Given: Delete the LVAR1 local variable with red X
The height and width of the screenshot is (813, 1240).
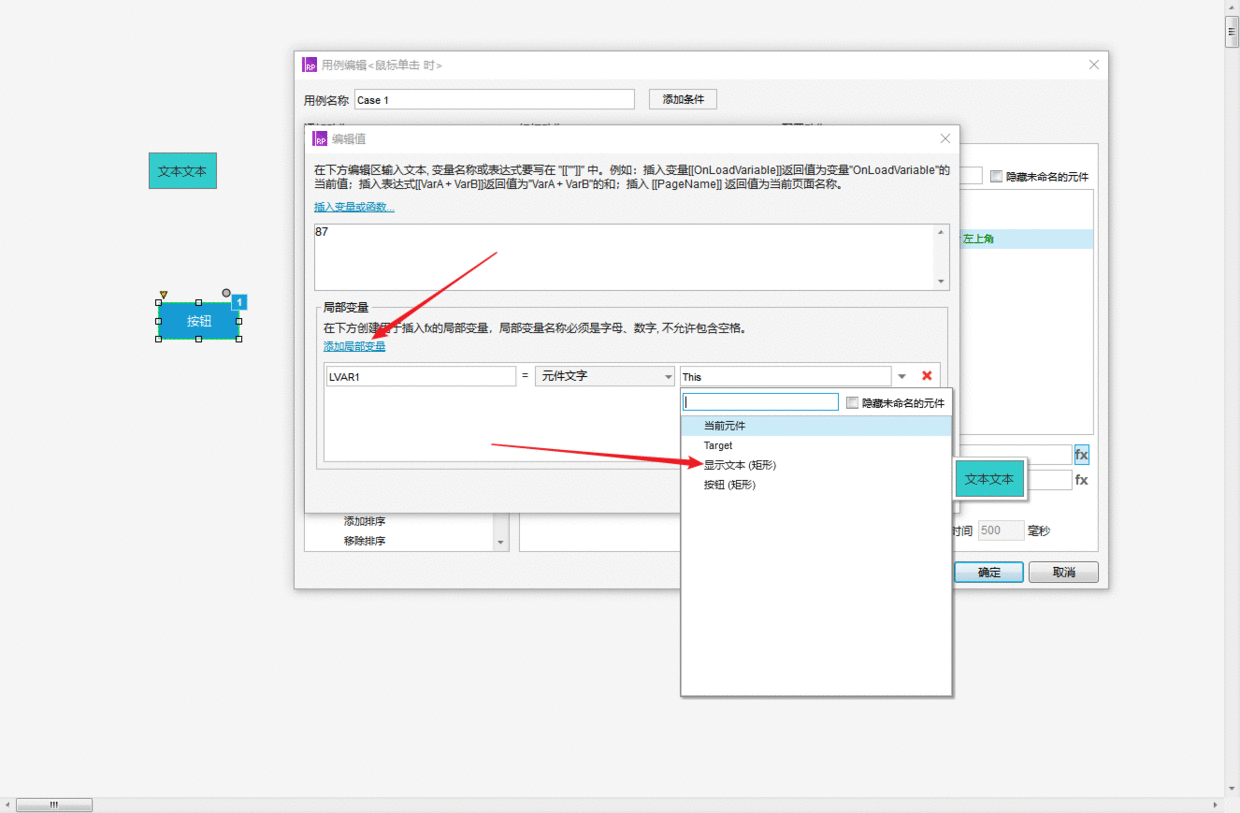Looking at the screenshot, I should tap(927, 376).
